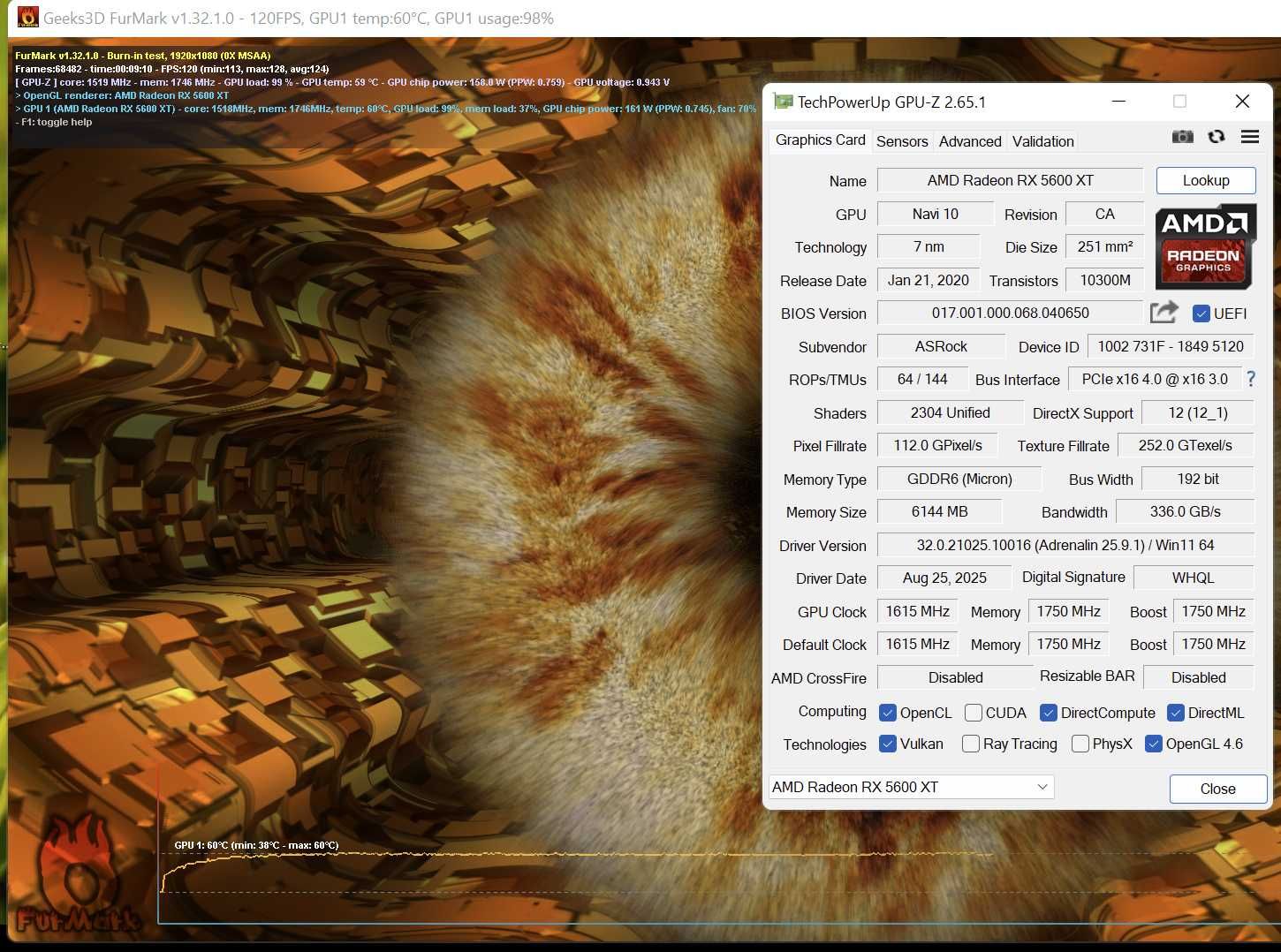Take a GPU-Z screenshot with camera icon
Screen dimensions: 1281x952
pos(1182,137)
